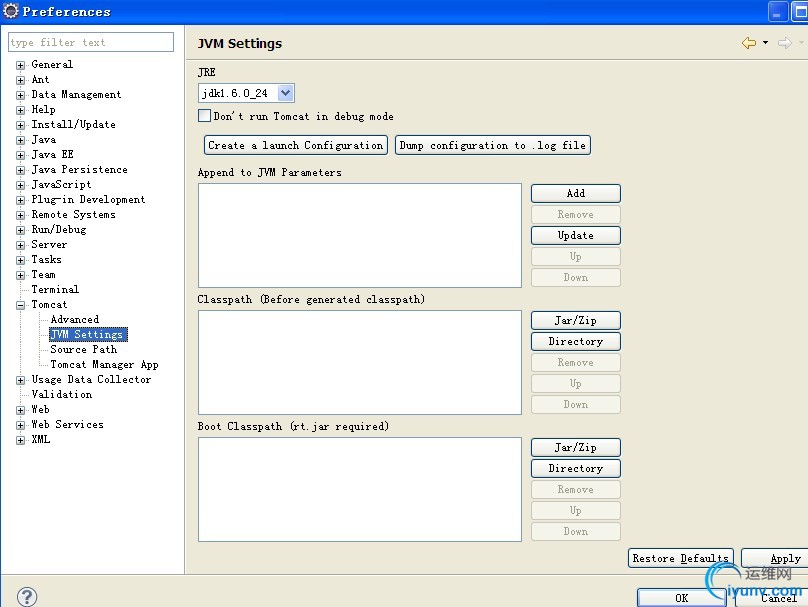
Task: Select Validation in the preferences tree
Action: pos(62,394)
